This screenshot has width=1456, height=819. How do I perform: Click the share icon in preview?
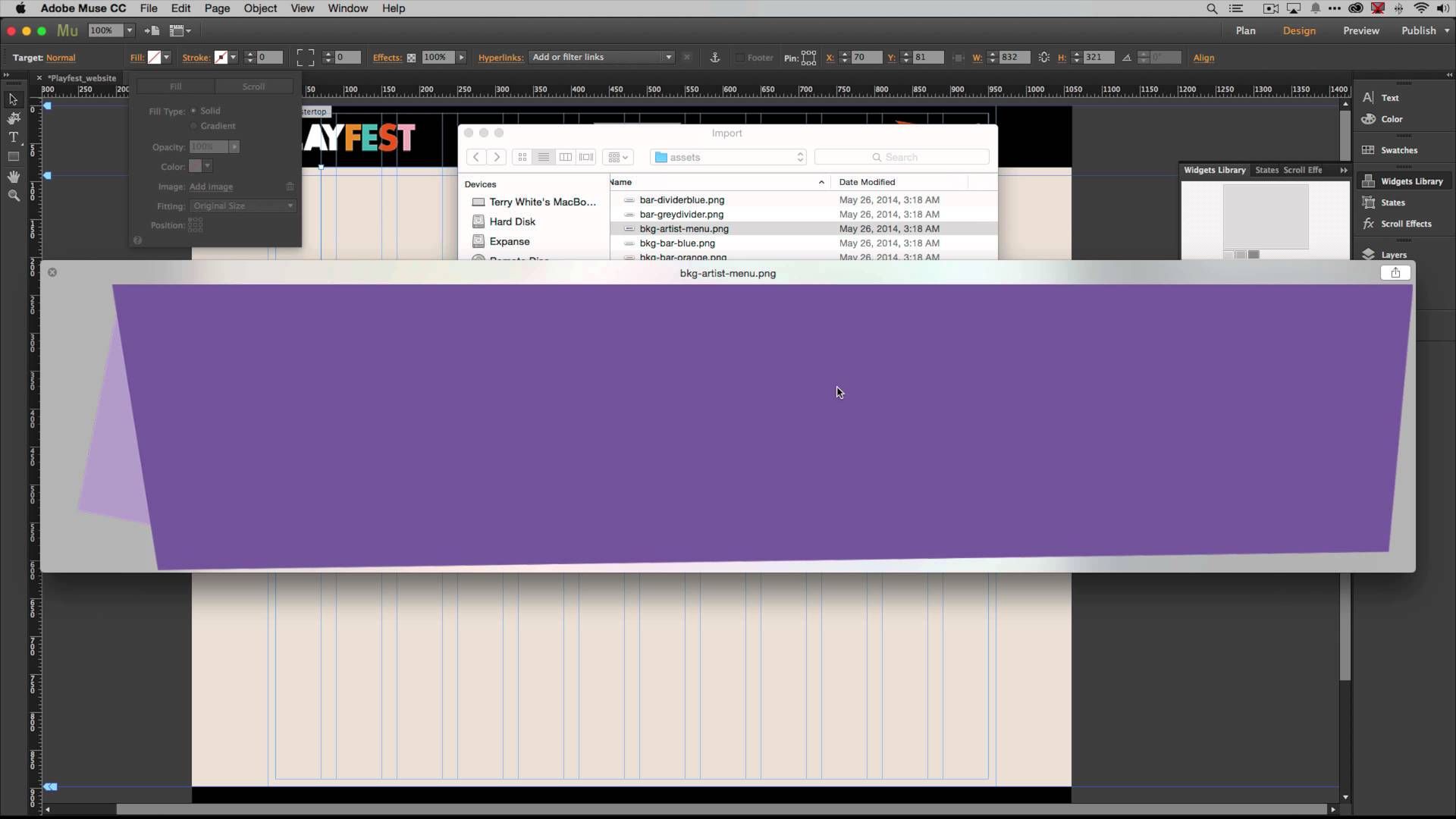(1395, 273)
